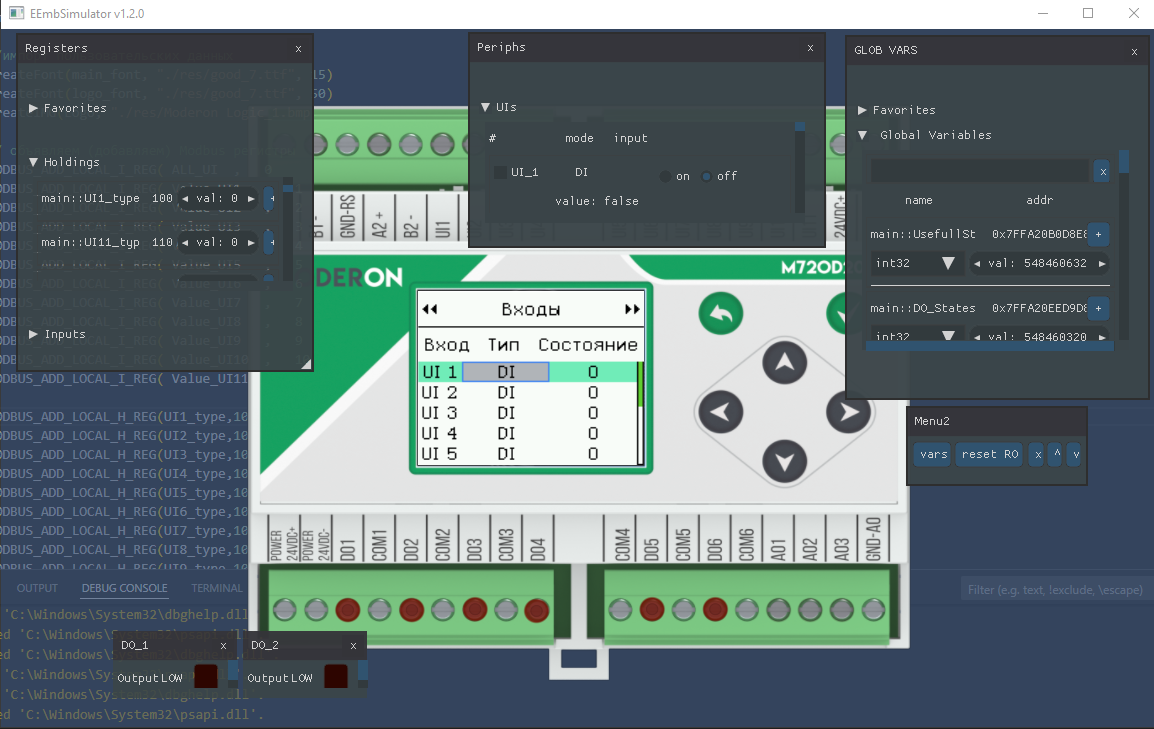Click the GLOB VARS vertical scrollbar

1124,246
